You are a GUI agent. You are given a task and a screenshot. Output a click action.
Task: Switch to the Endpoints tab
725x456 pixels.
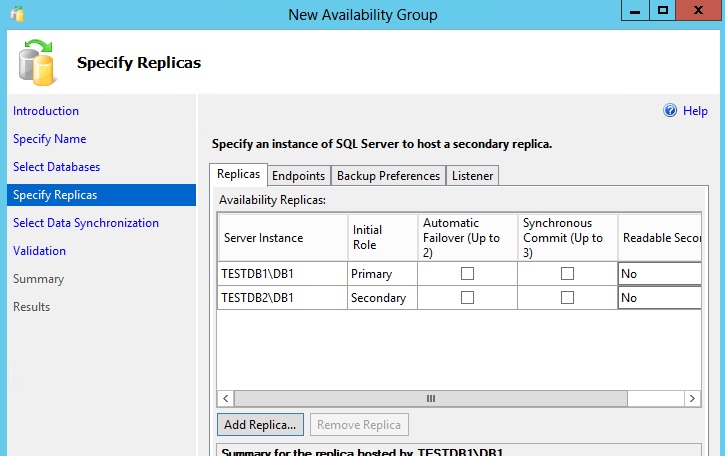[299, 176]
